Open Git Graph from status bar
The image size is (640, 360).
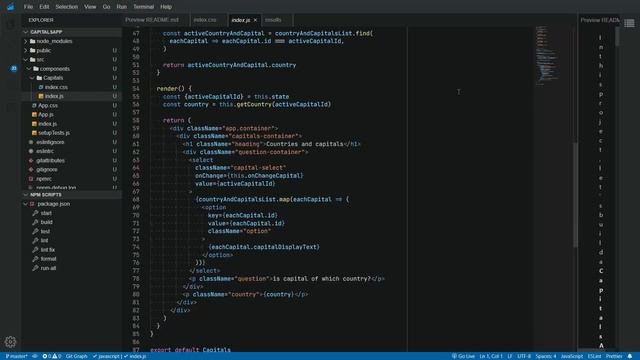76,356
